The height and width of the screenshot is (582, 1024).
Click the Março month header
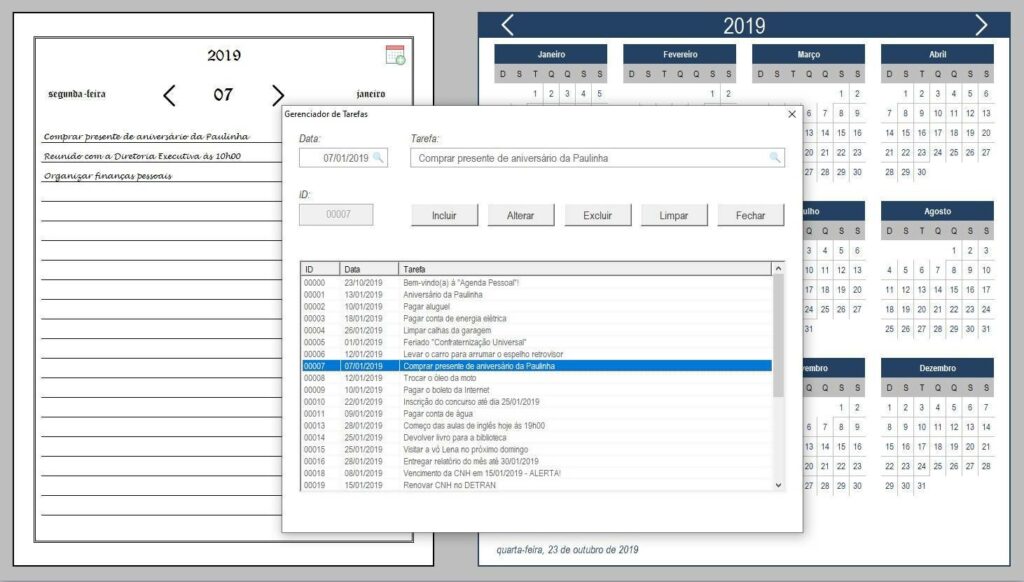coord(808,54)
